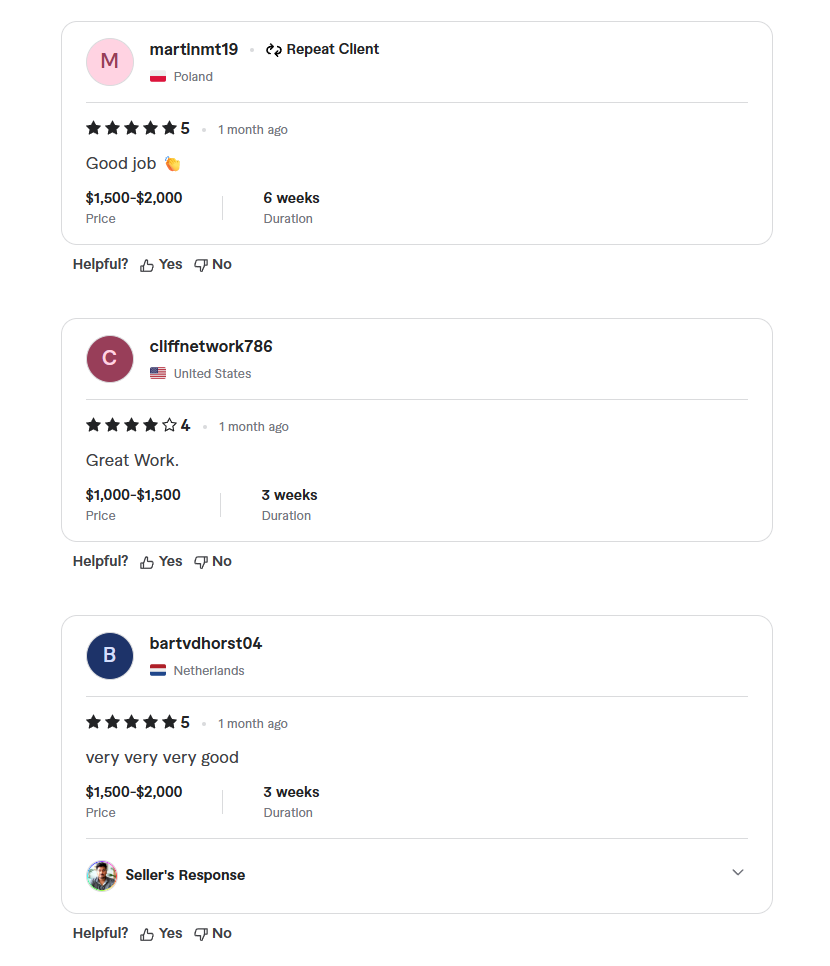The image size is (830, 966).
Task: Click the United States flag icon
Action: tap(158, 373)
